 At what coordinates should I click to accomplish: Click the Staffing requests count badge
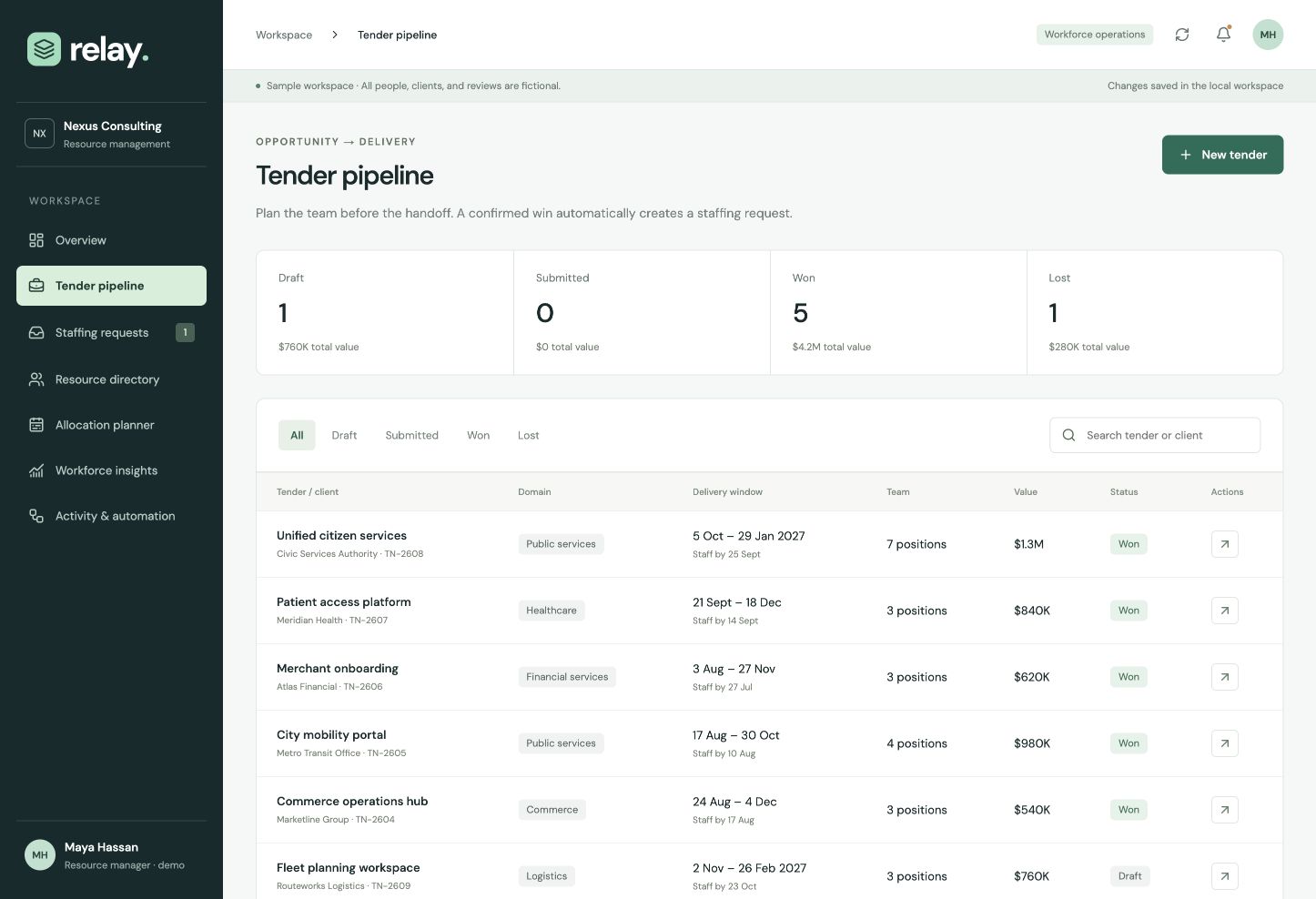185,332
